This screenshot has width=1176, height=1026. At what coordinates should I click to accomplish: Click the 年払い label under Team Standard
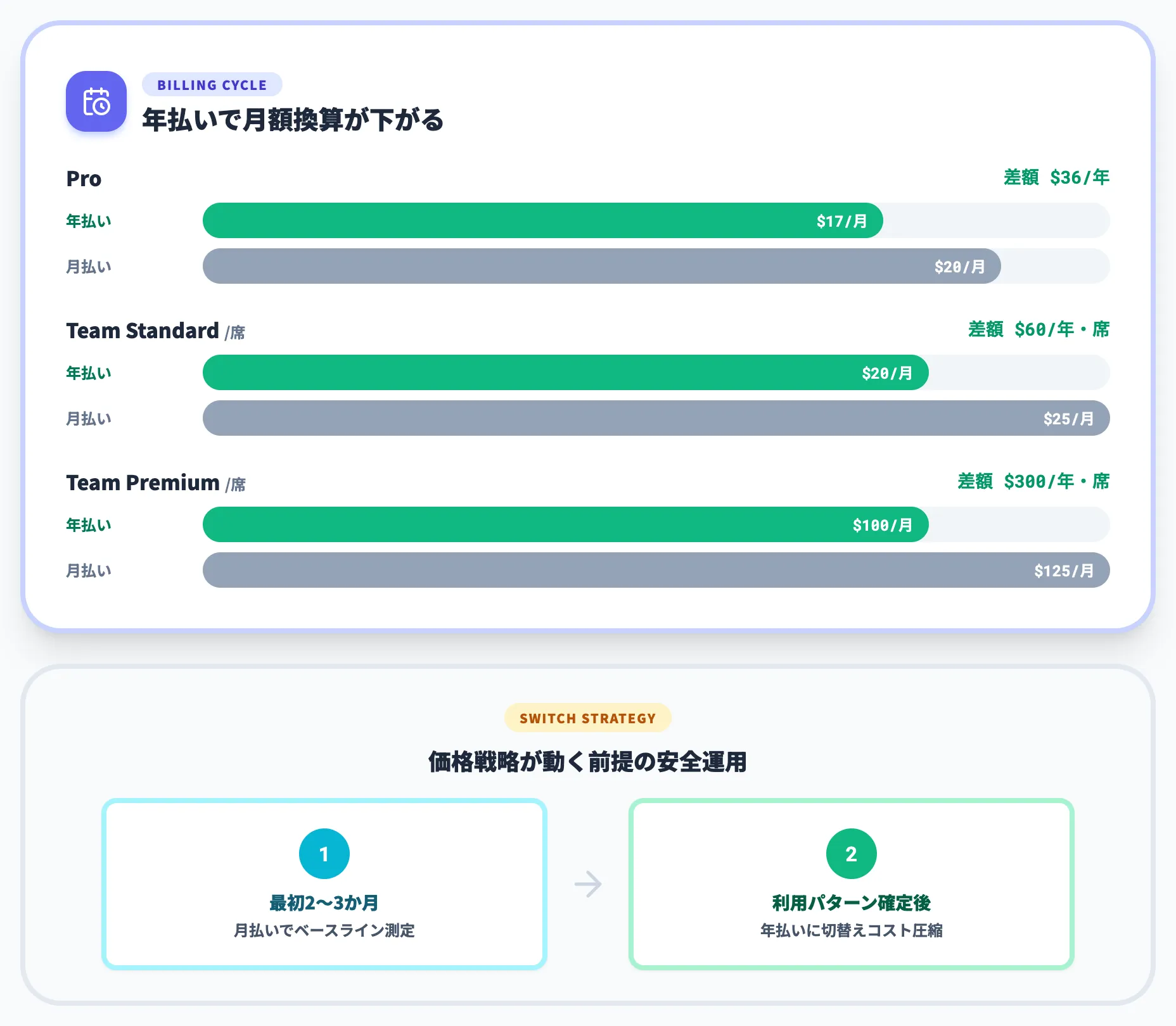pos(89,373)
